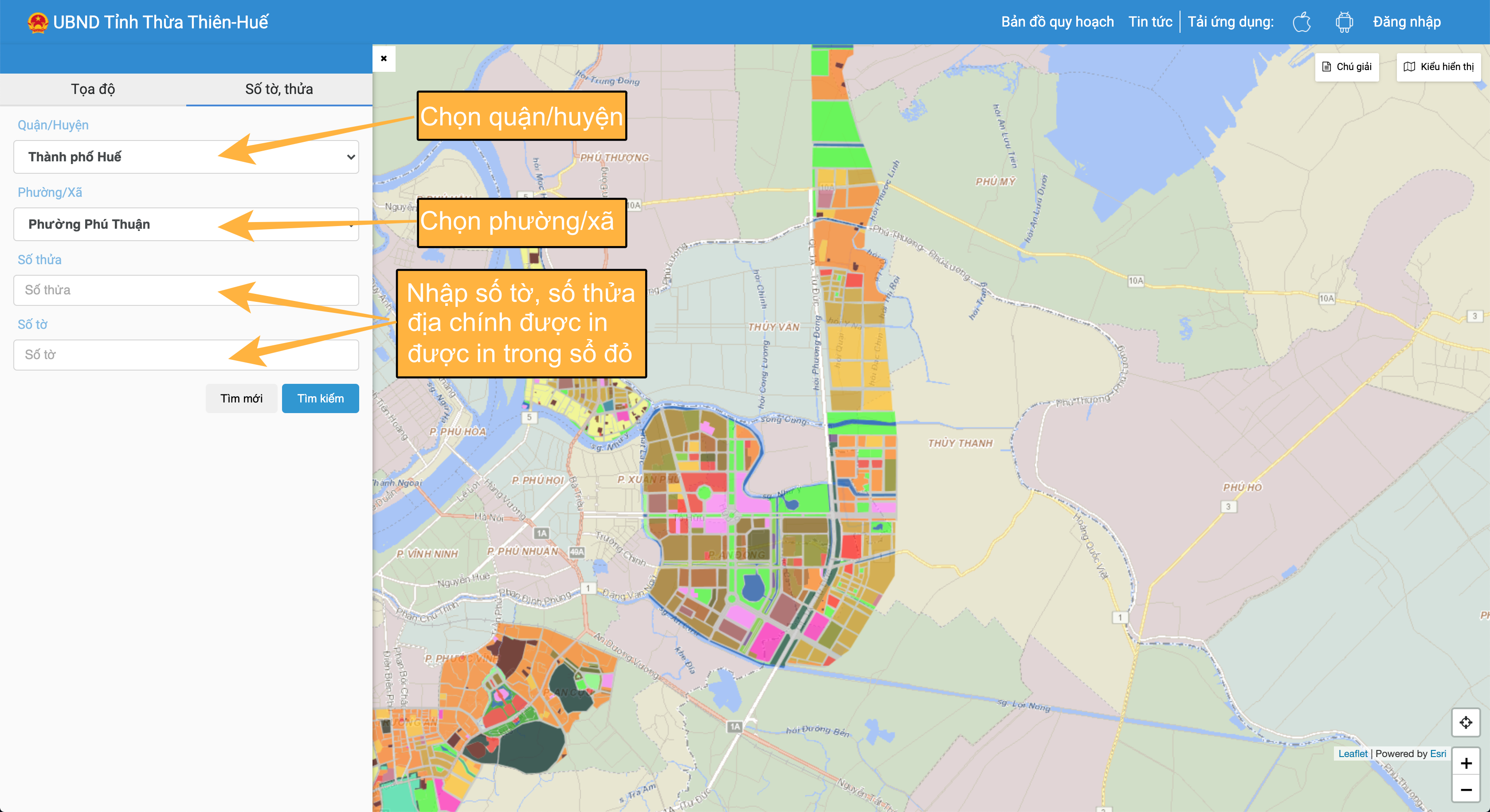Click the Đăng nhập login link

click(x=1406, y=22)
